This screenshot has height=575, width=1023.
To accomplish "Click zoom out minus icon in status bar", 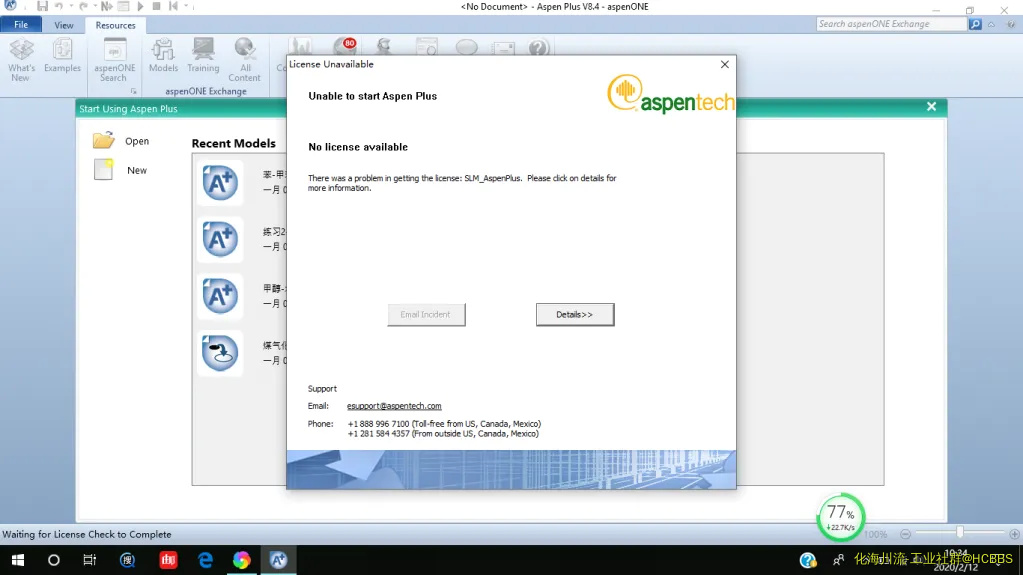I will coord(905,534).
